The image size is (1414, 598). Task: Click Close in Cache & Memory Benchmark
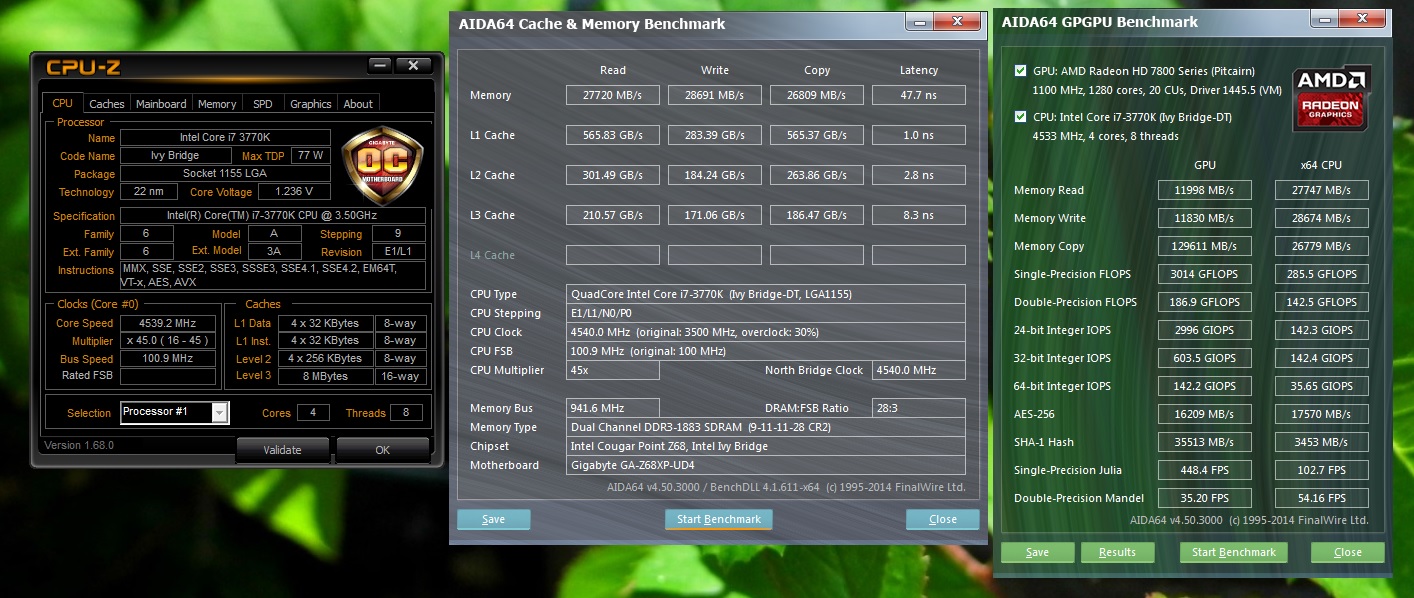point(942,519)
